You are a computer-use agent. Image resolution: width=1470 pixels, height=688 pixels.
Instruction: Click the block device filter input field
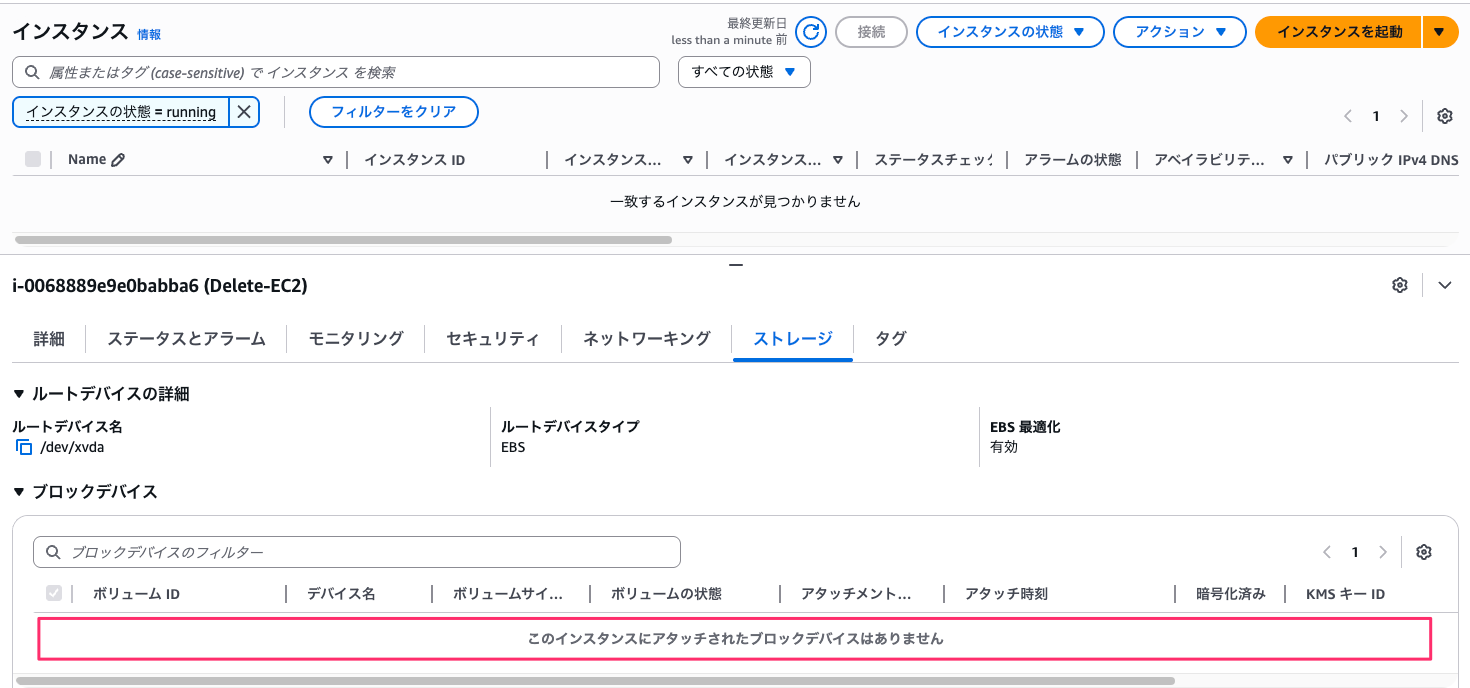[x=357, y=552]
